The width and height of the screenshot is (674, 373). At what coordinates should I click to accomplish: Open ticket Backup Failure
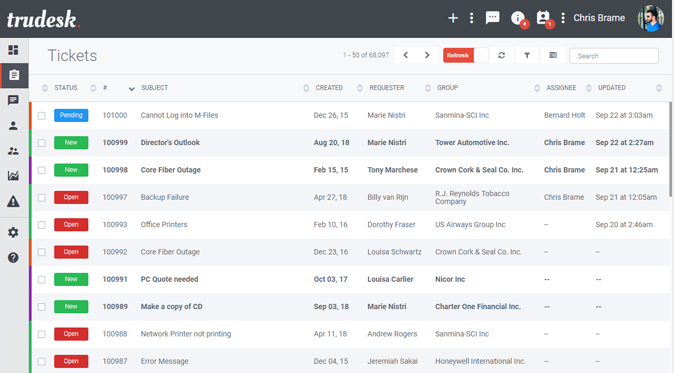tap(165, 197)
